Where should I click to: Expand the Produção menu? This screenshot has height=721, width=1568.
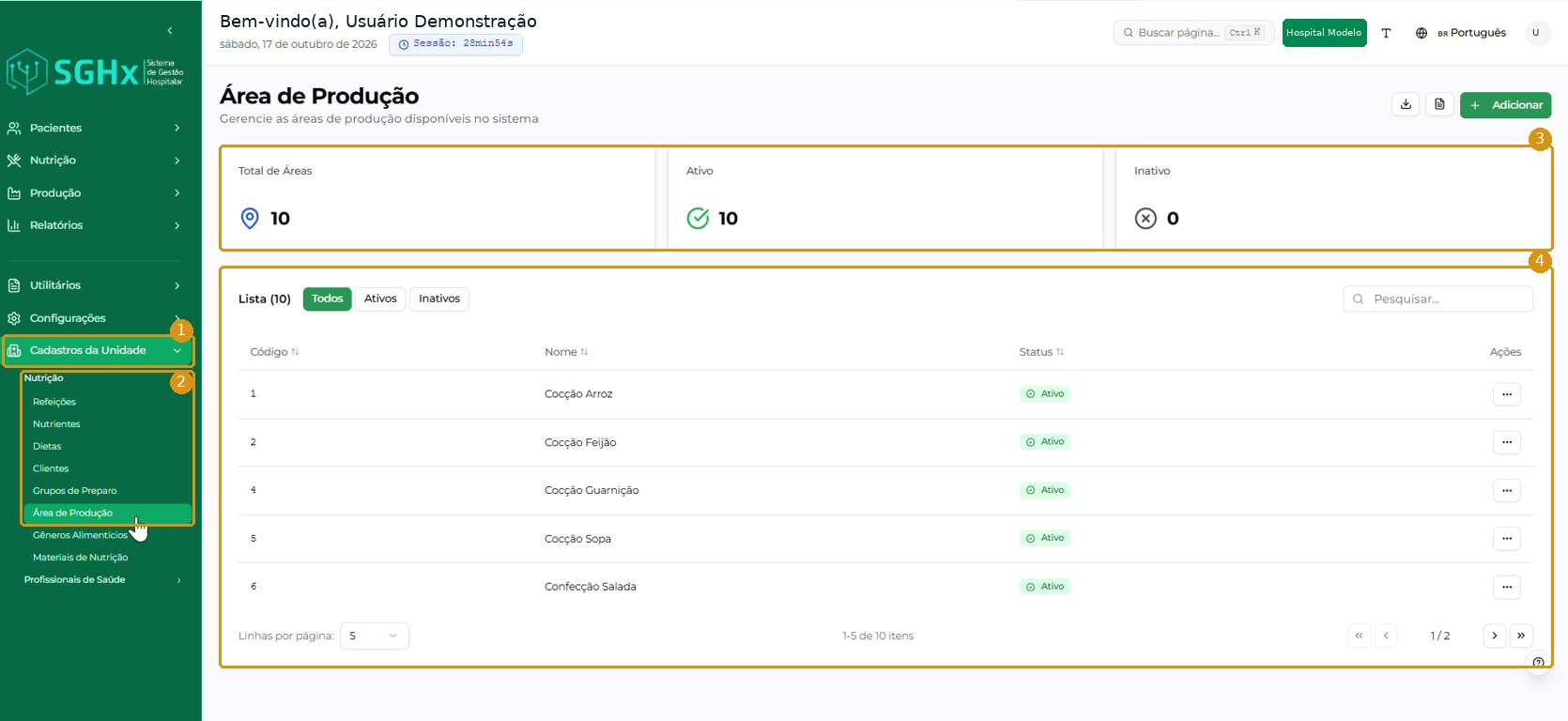pos(94,193)
